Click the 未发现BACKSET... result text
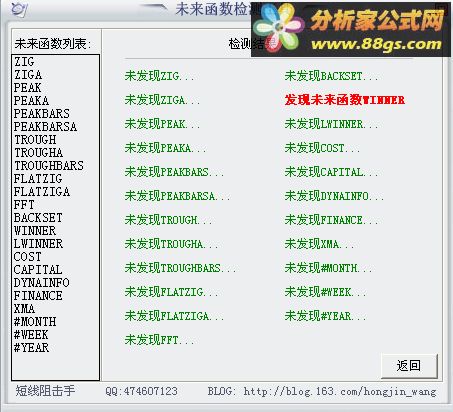453x412 pixels. [x=332, y=76]
